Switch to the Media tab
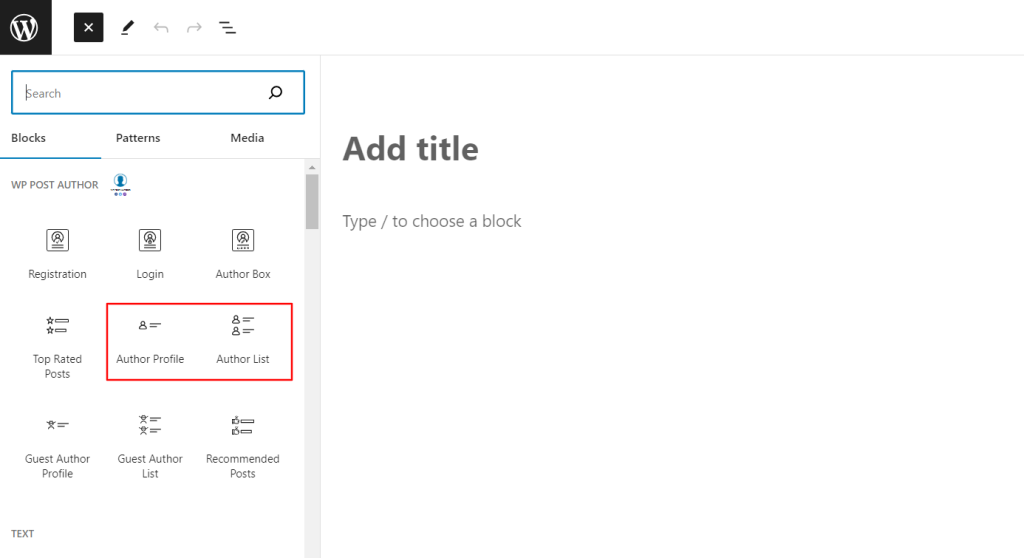The width and height of the screenshot is (1024, 558). pos(247,138)
